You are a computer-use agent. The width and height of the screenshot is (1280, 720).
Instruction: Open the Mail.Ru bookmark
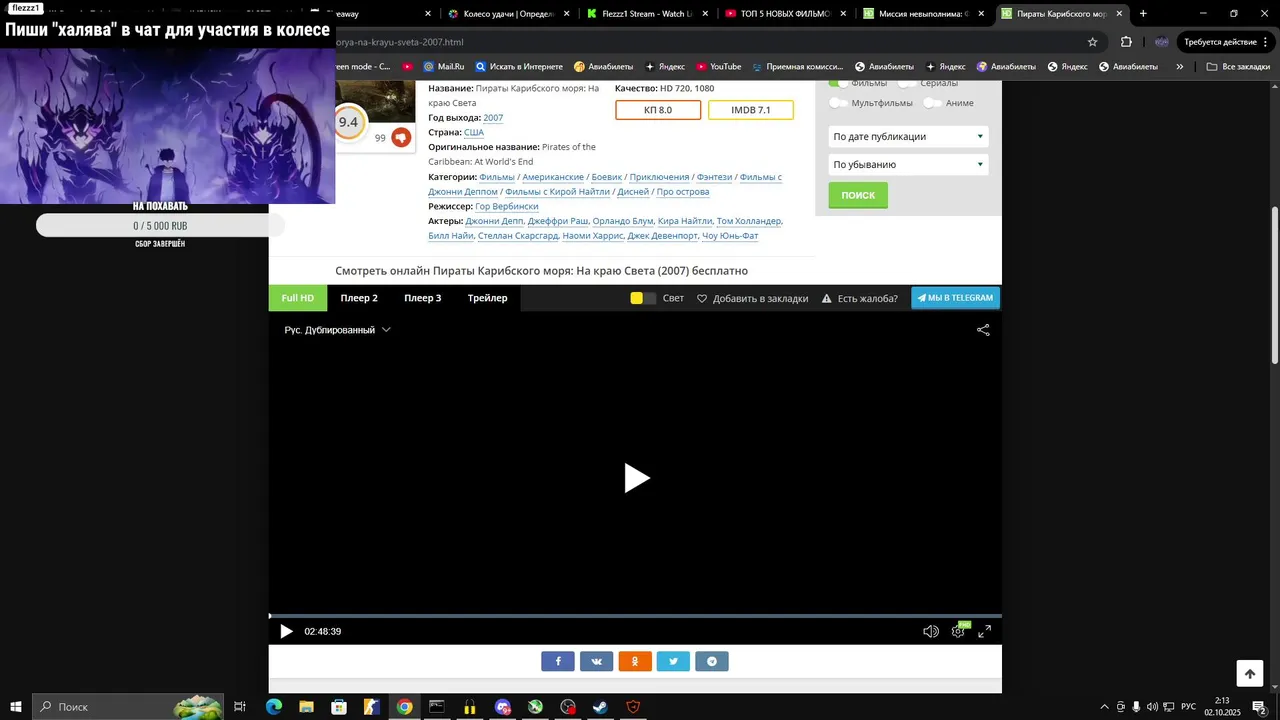click(x=443, y=67)
